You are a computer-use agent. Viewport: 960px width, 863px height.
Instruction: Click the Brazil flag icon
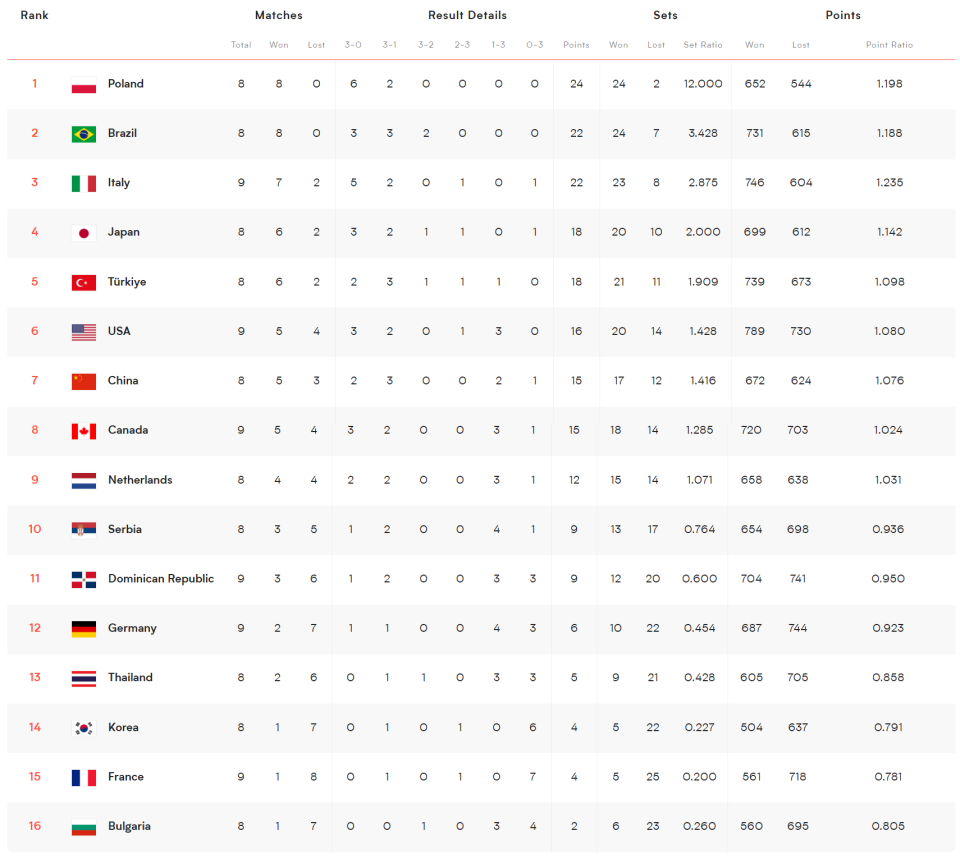point(84,134)
